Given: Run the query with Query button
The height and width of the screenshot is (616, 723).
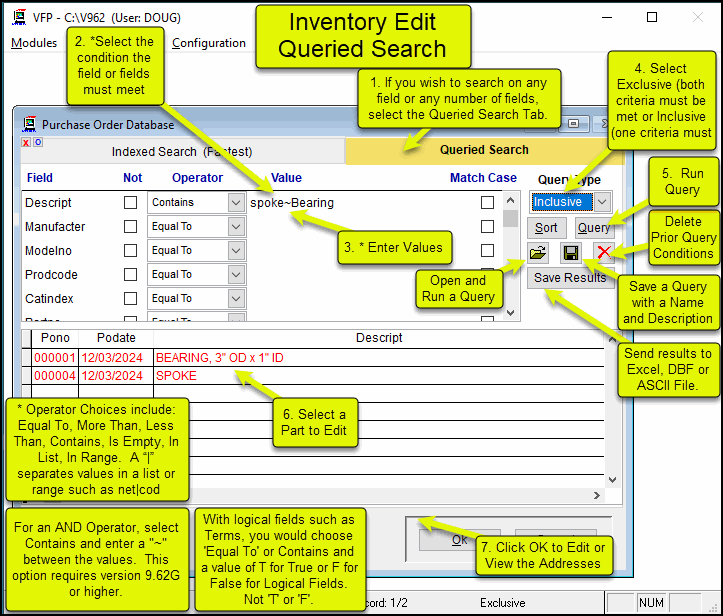Looking at the screenshot, I should (x=594, y=228).
